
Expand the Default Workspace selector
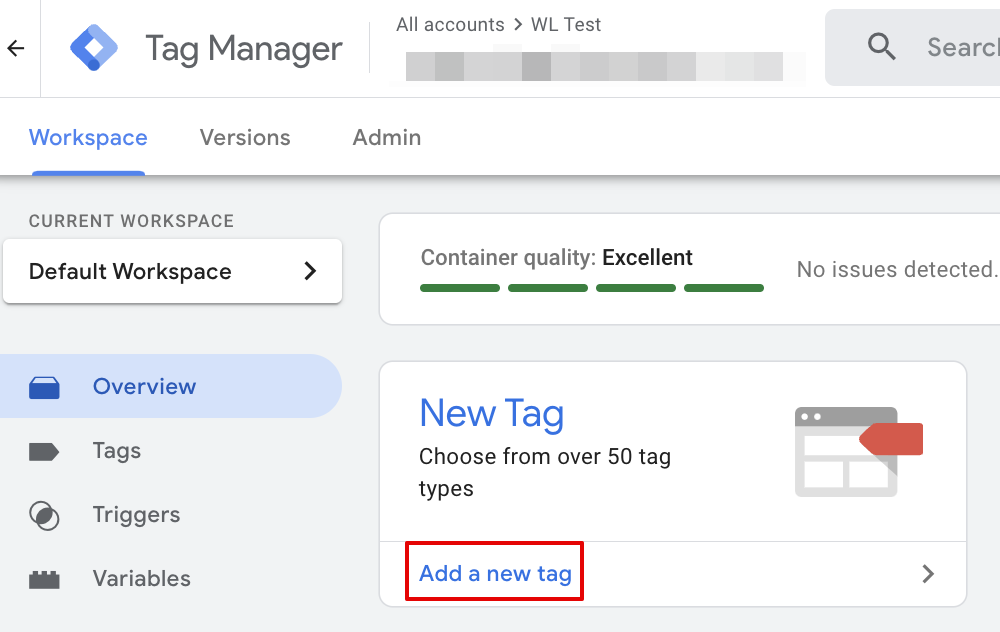click(172, 271)
